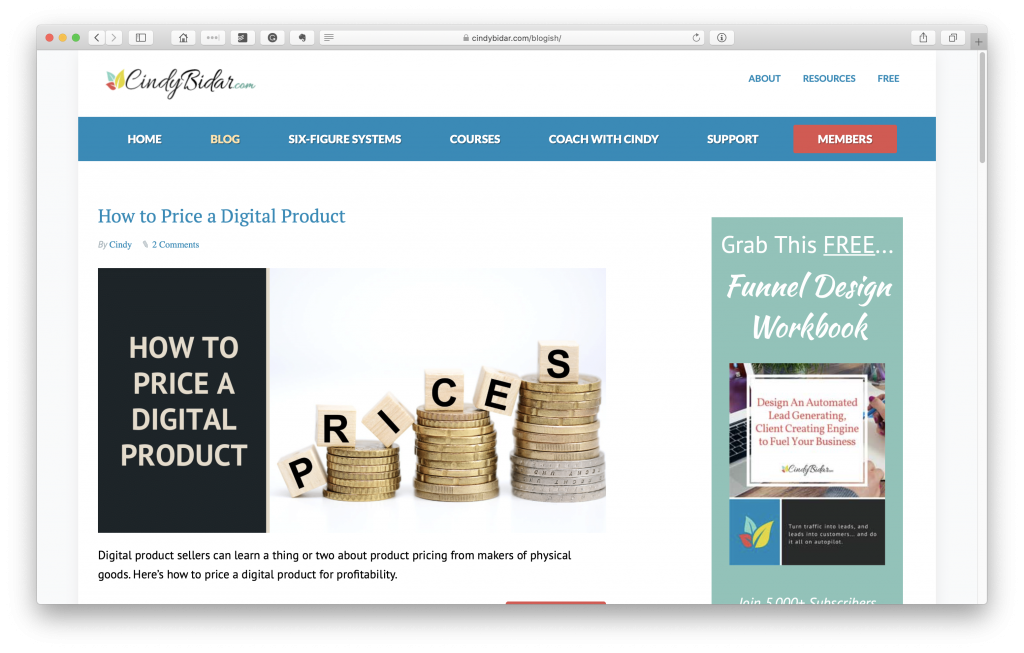Click the Evernote elephant extension icon
The height and width of the screenshot is (653, 1024).
(x=302, y=38)
